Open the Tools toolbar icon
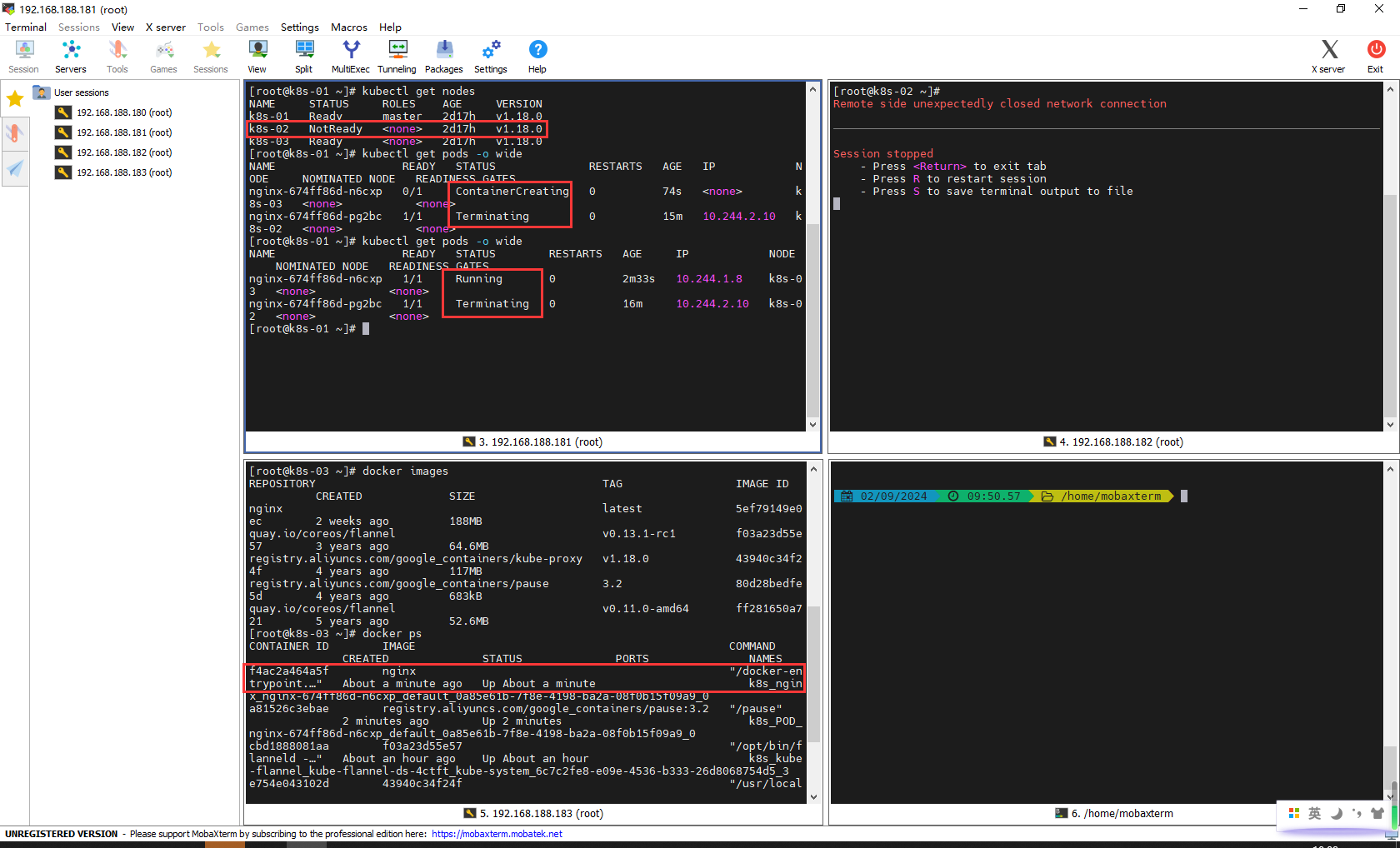The width and height of the screenshot is (1400, 848). (x=117, y=57)
